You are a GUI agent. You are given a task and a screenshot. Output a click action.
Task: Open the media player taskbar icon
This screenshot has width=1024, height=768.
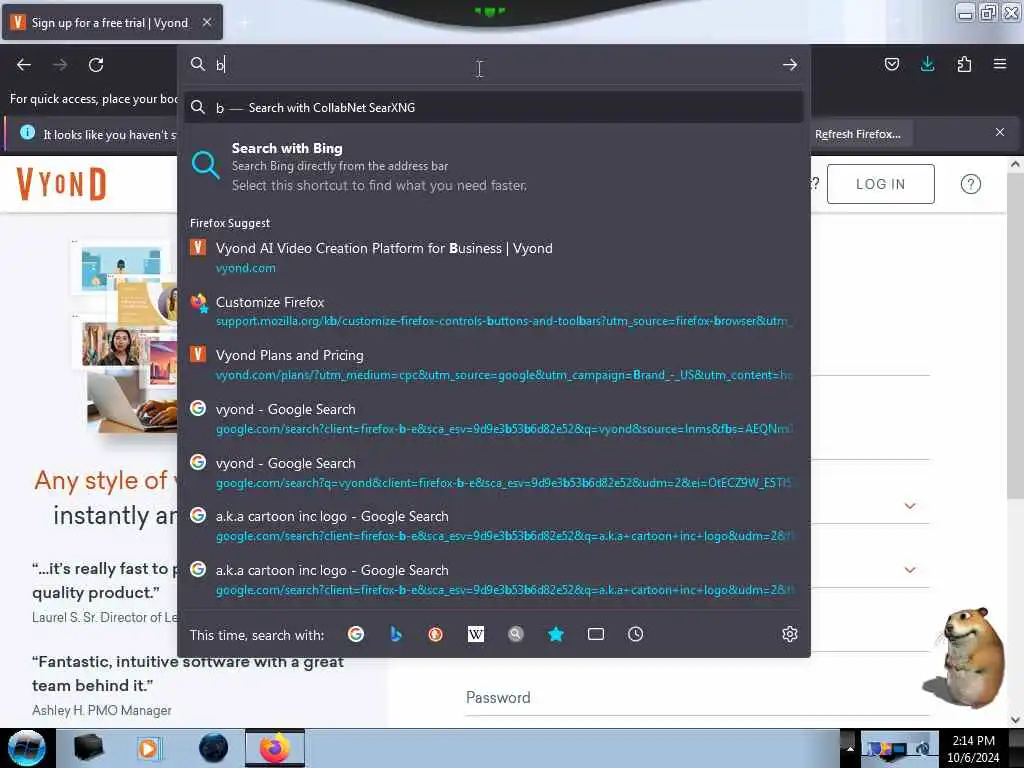pyautogui.click(x=148, y=748)
